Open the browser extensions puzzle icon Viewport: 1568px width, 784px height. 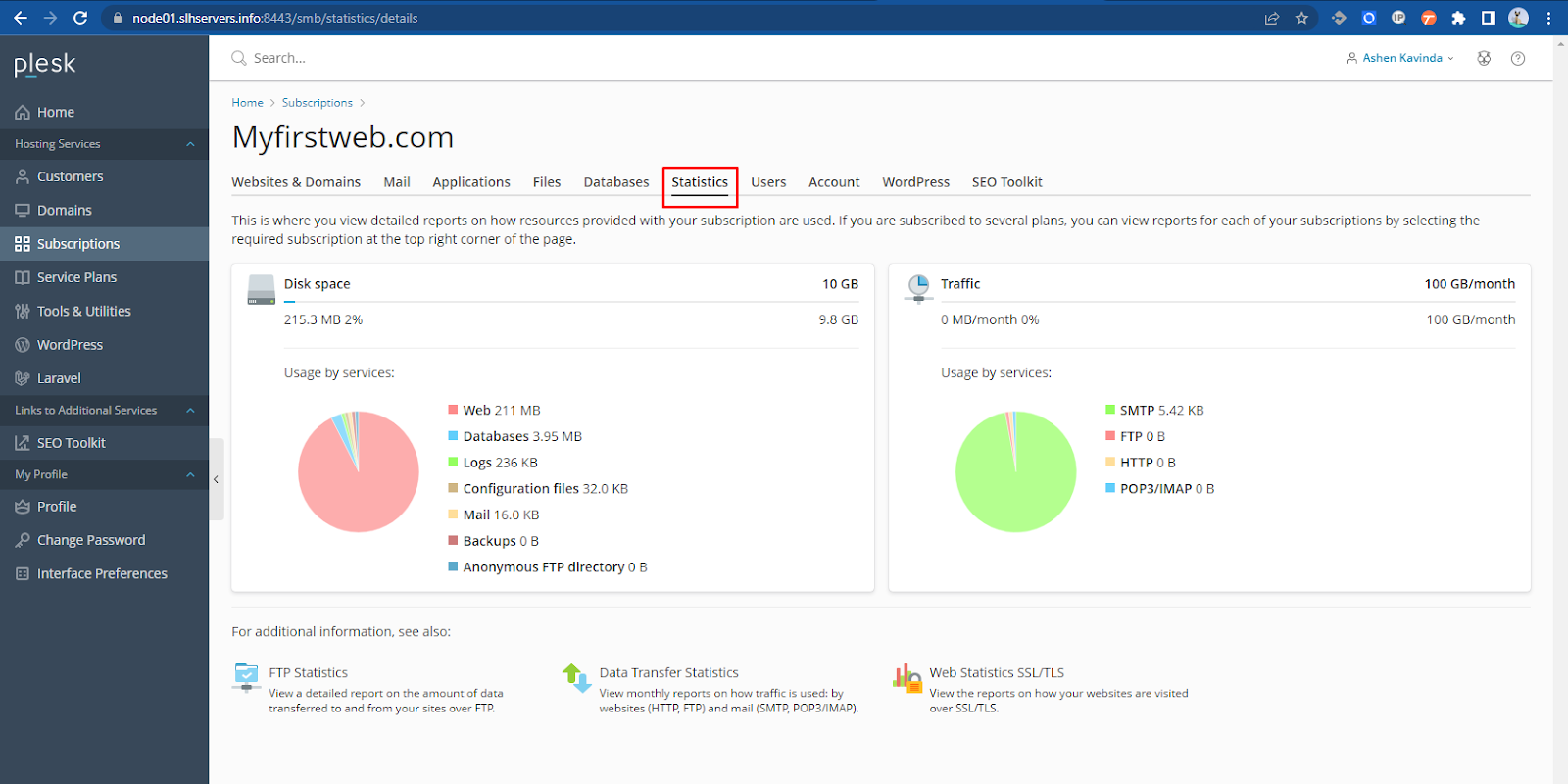point(1458,18)
